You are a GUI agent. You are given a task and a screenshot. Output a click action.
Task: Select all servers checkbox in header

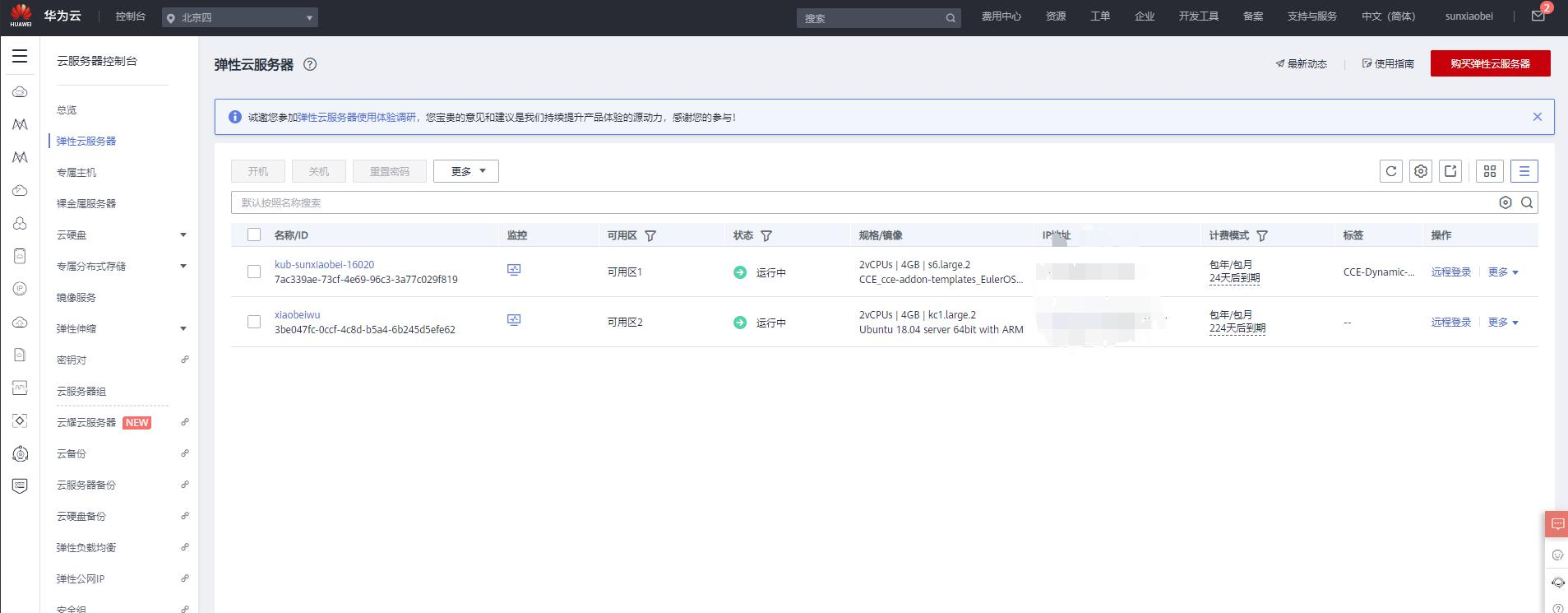click(x=254, y=235)
